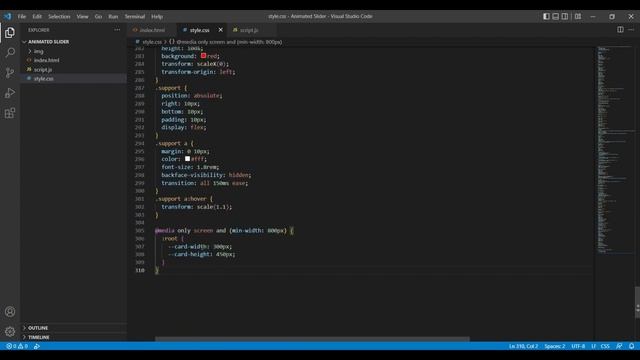Click 'transform: scale(1.1)' line

(196, 207)
